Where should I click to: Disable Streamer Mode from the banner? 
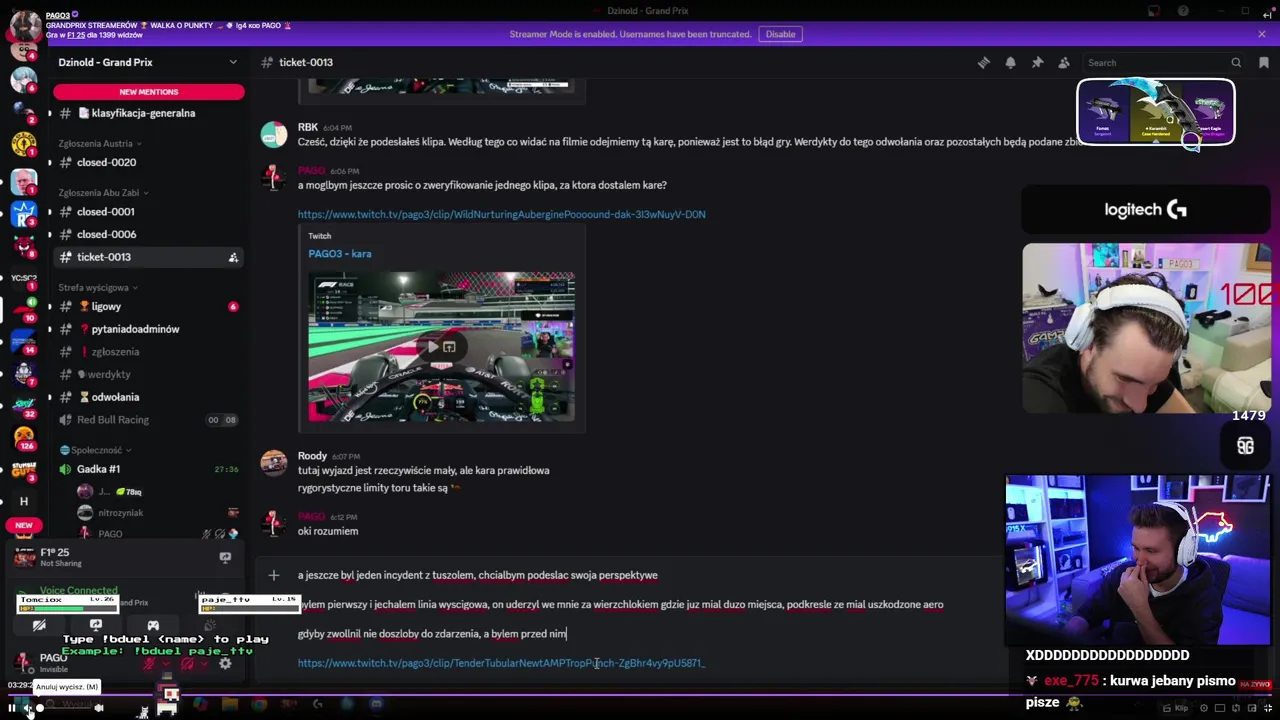coord(780,34)
